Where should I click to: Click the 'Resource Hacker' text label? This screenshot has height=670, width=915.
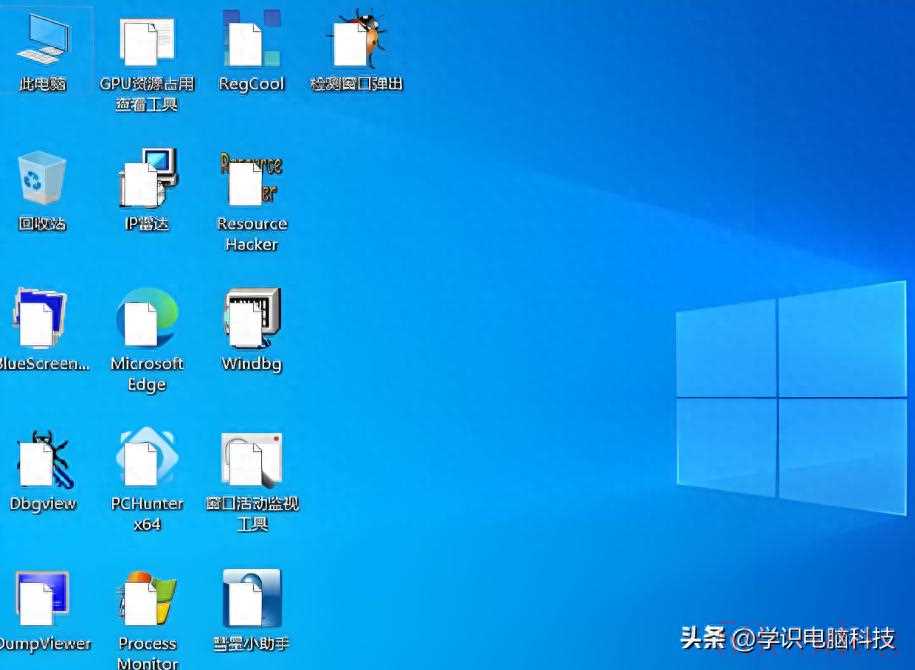pos(252,234)
